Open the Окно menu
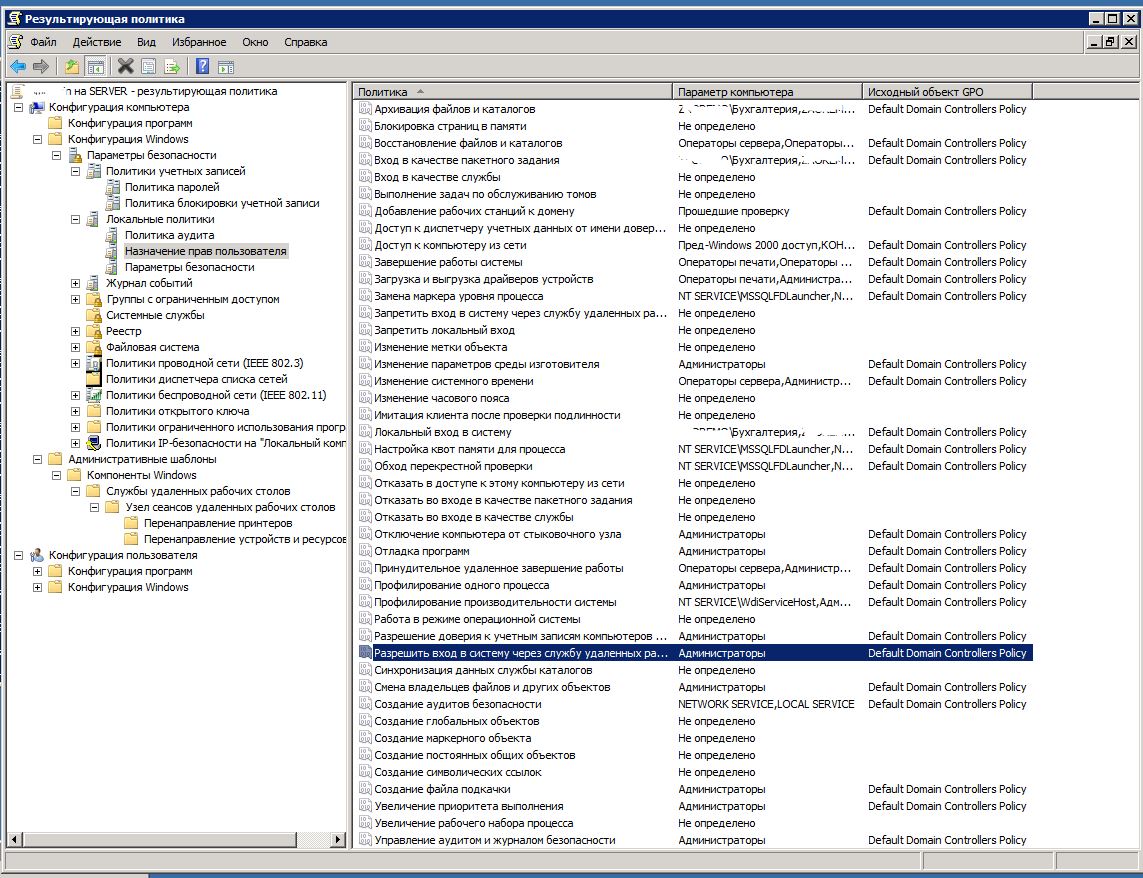1143x878 pixels. [255, 42]
